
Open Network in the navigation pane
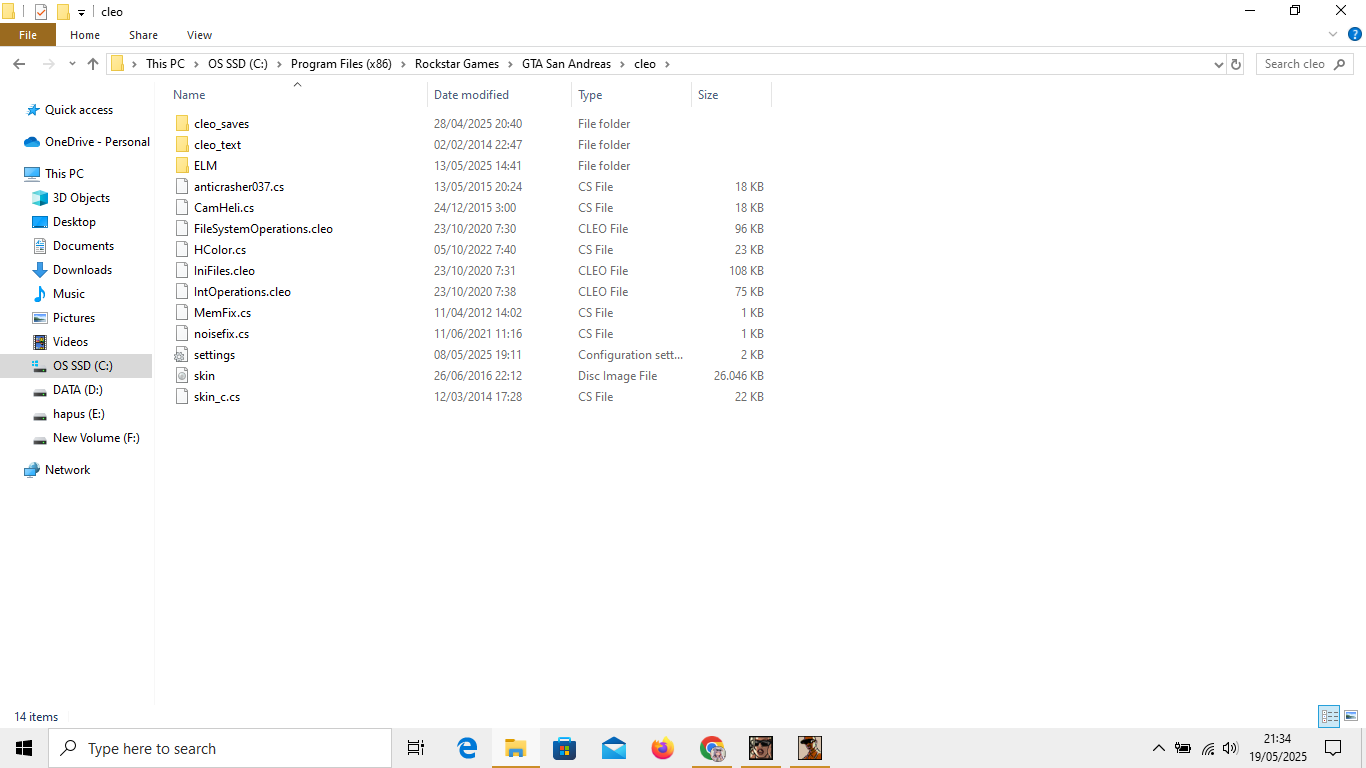click(x=67, y=470)
